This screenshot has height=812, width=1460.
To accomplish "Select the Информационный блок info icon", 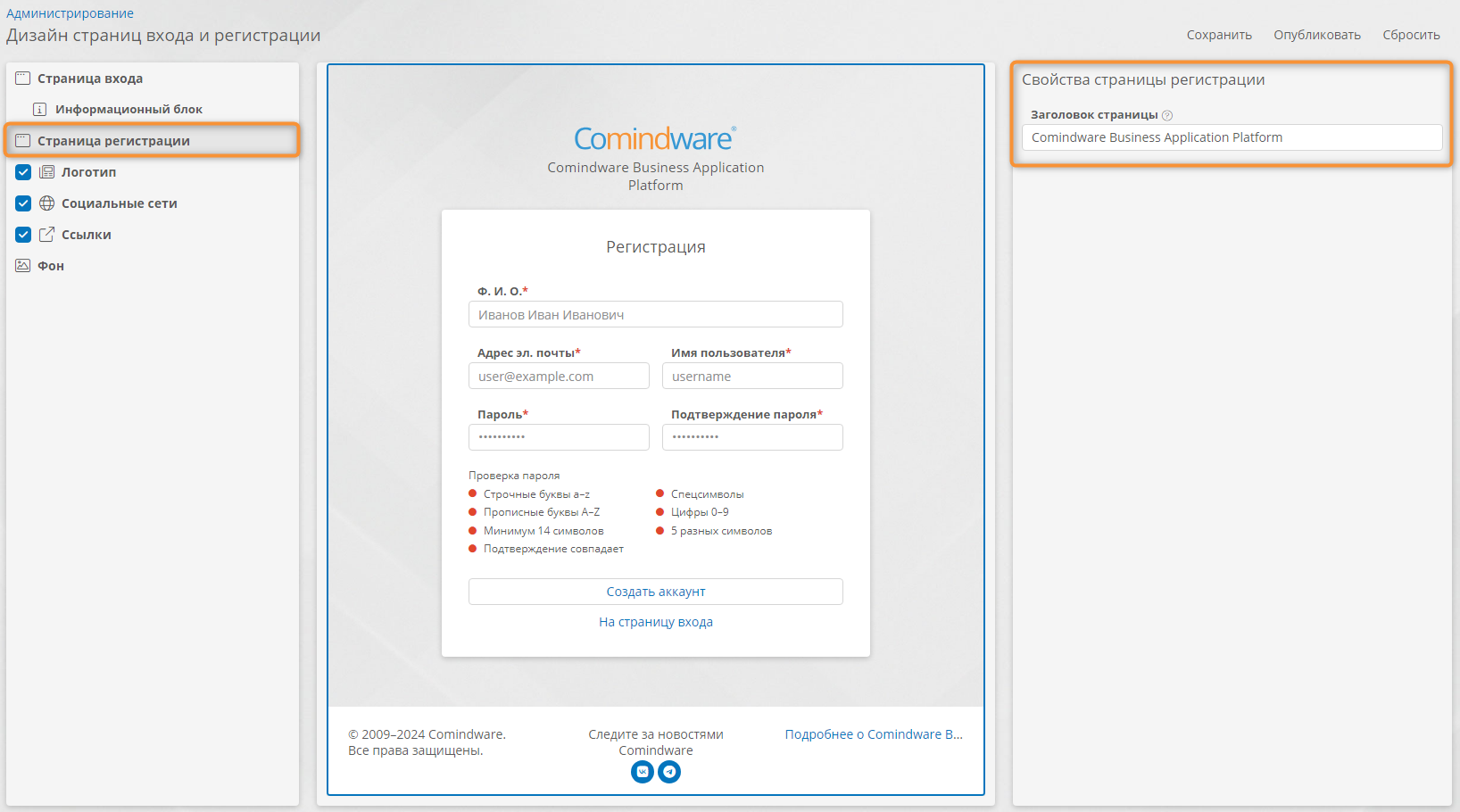I will 39,110.
